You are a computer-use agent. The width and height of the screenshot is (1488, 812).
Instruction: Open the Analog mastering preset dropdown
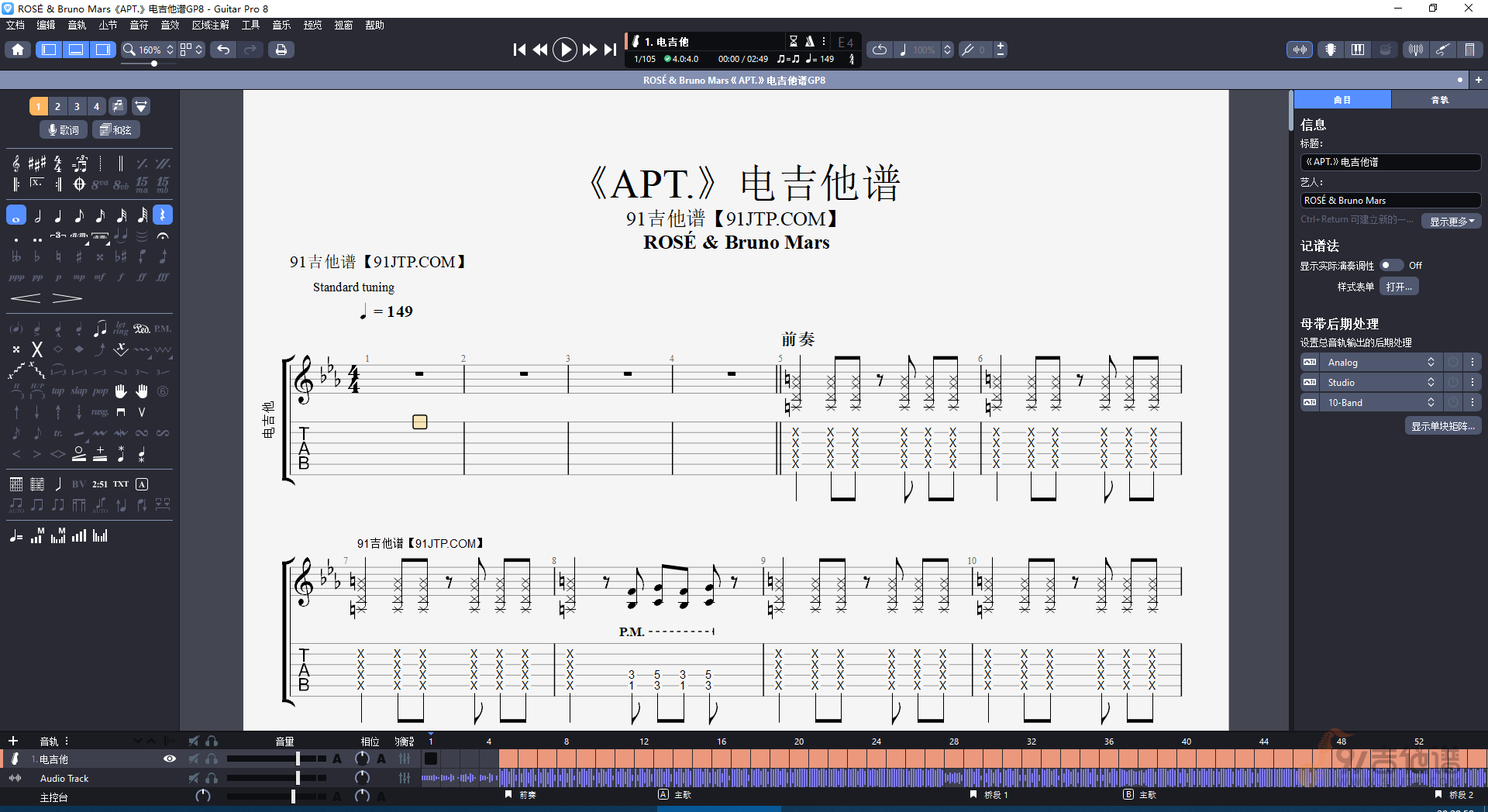point(1380,362)
